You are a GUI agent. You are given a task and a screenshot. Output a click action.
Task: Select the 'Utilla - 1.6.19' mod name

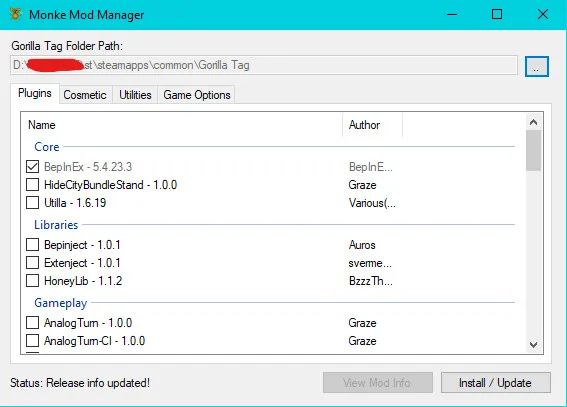click(75, 203)
